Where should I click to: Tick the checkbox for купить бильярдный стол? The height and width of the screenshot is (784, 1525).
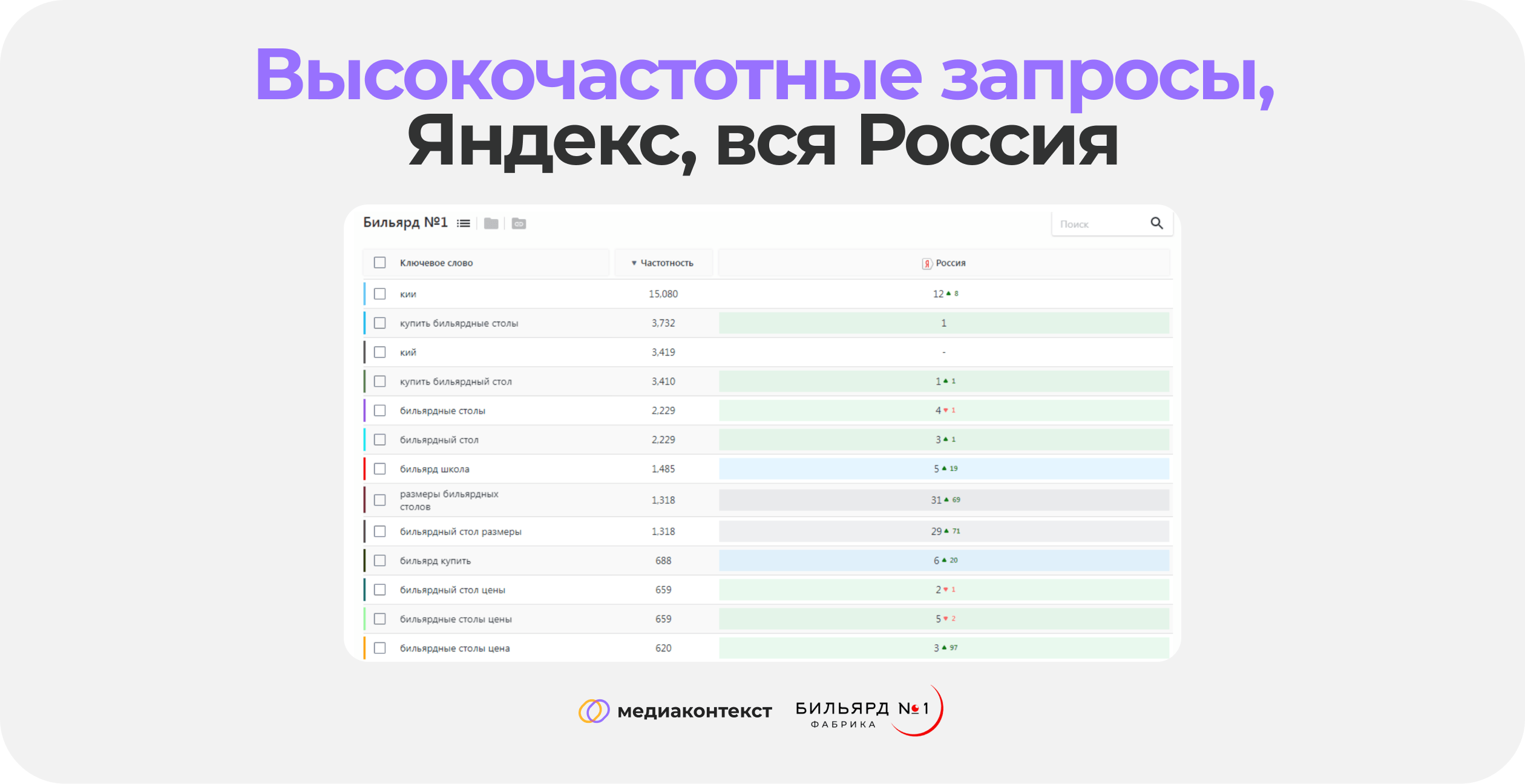pos(379,381)
